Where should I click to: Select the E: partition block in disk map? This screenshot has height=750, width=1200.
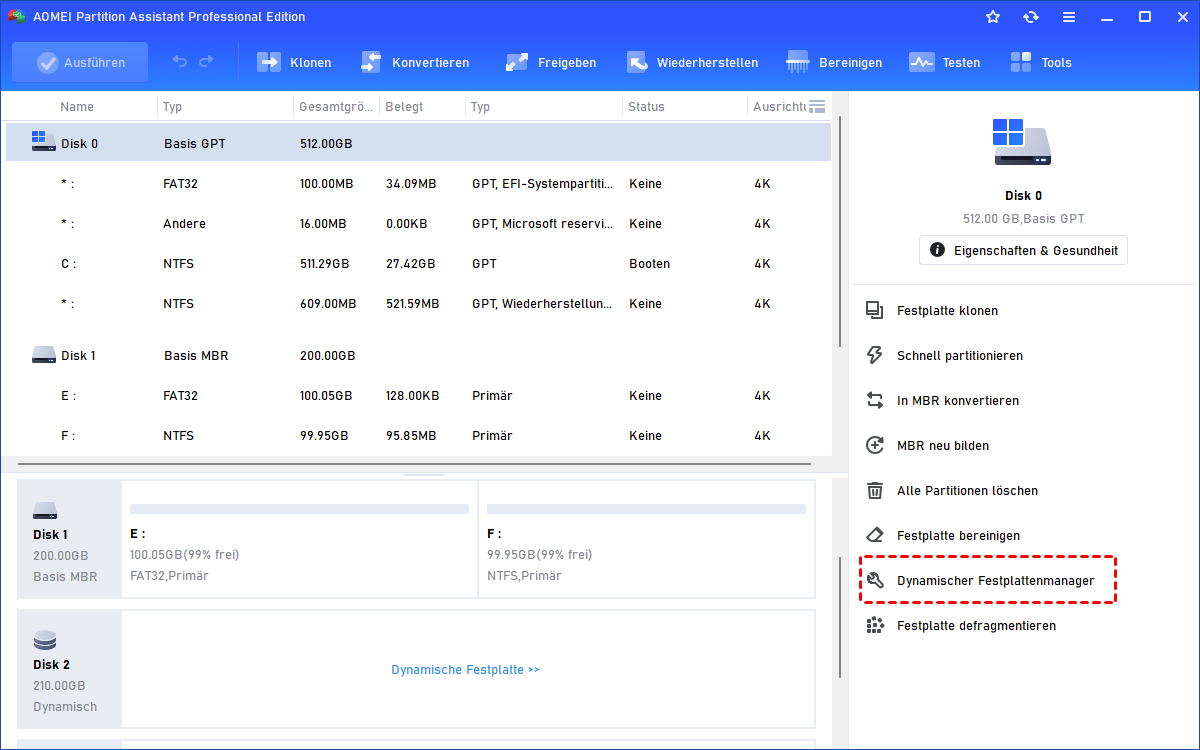[x=299, y=540]
